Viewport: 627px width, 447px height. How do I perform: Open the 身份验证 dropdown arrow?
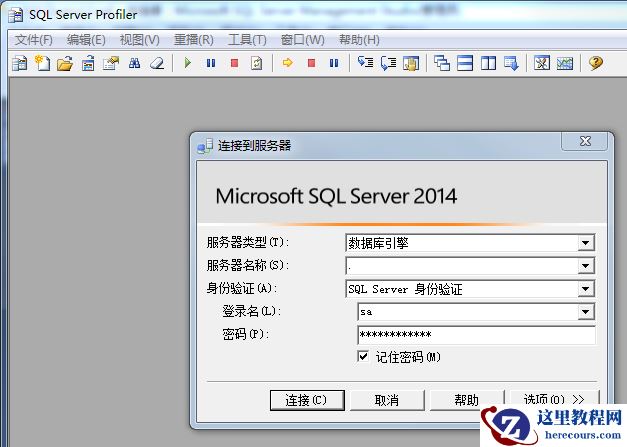[585, 289]
